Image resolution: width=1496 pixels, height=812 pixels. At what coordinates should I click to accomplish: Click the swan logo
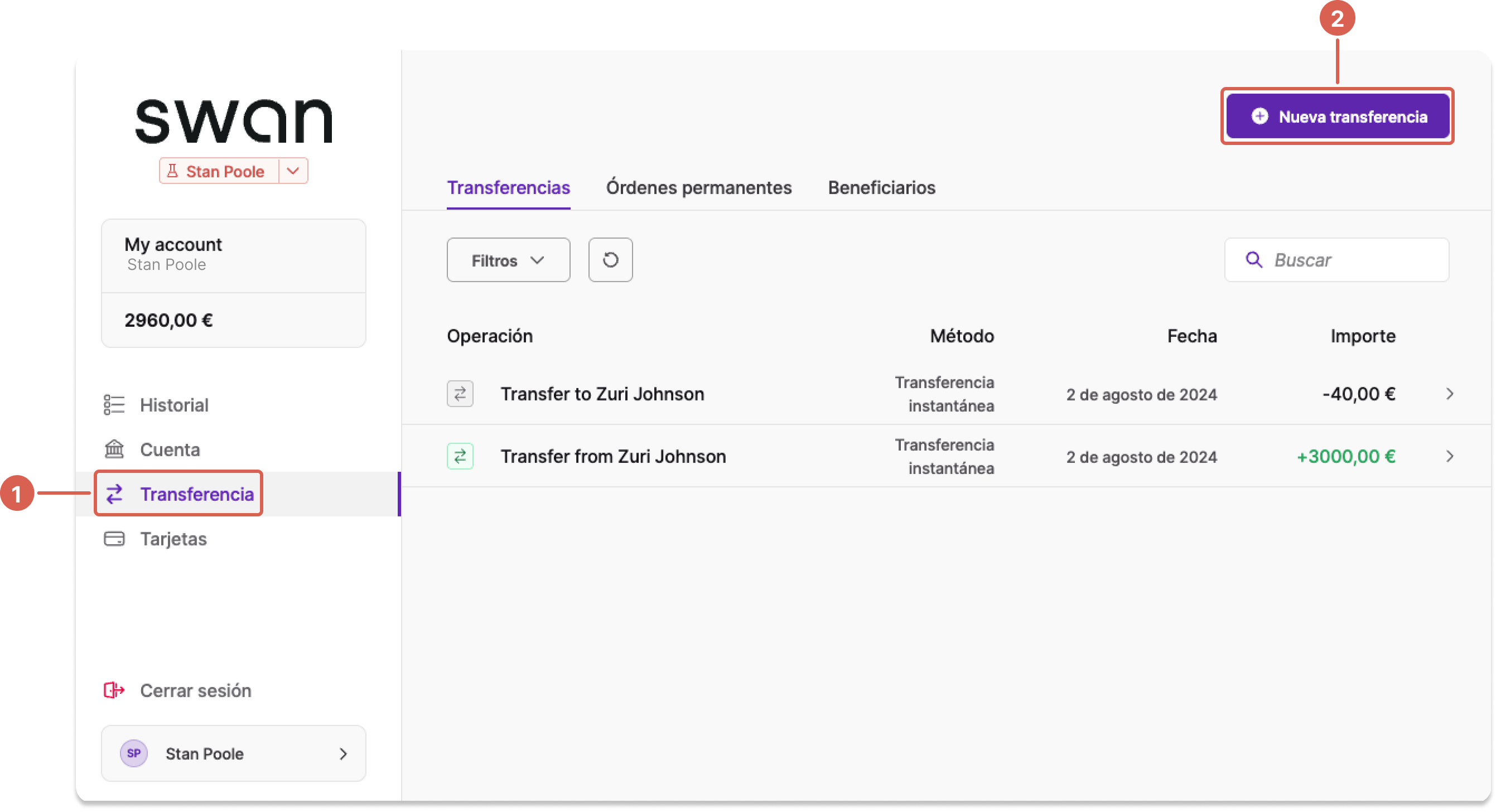click(234, 121)
